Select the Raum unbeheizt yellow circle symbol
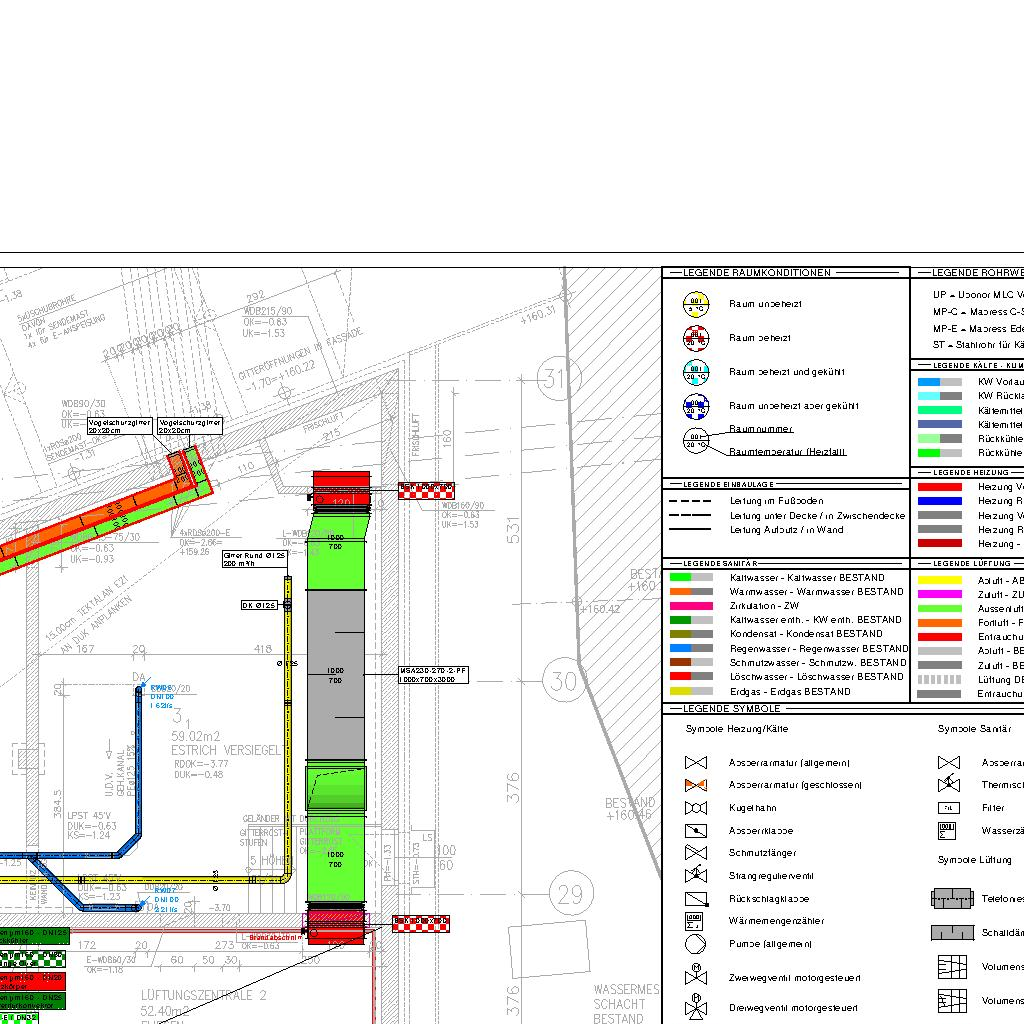Viewport: 1024px width, 1024px height. tap(696, 304)
